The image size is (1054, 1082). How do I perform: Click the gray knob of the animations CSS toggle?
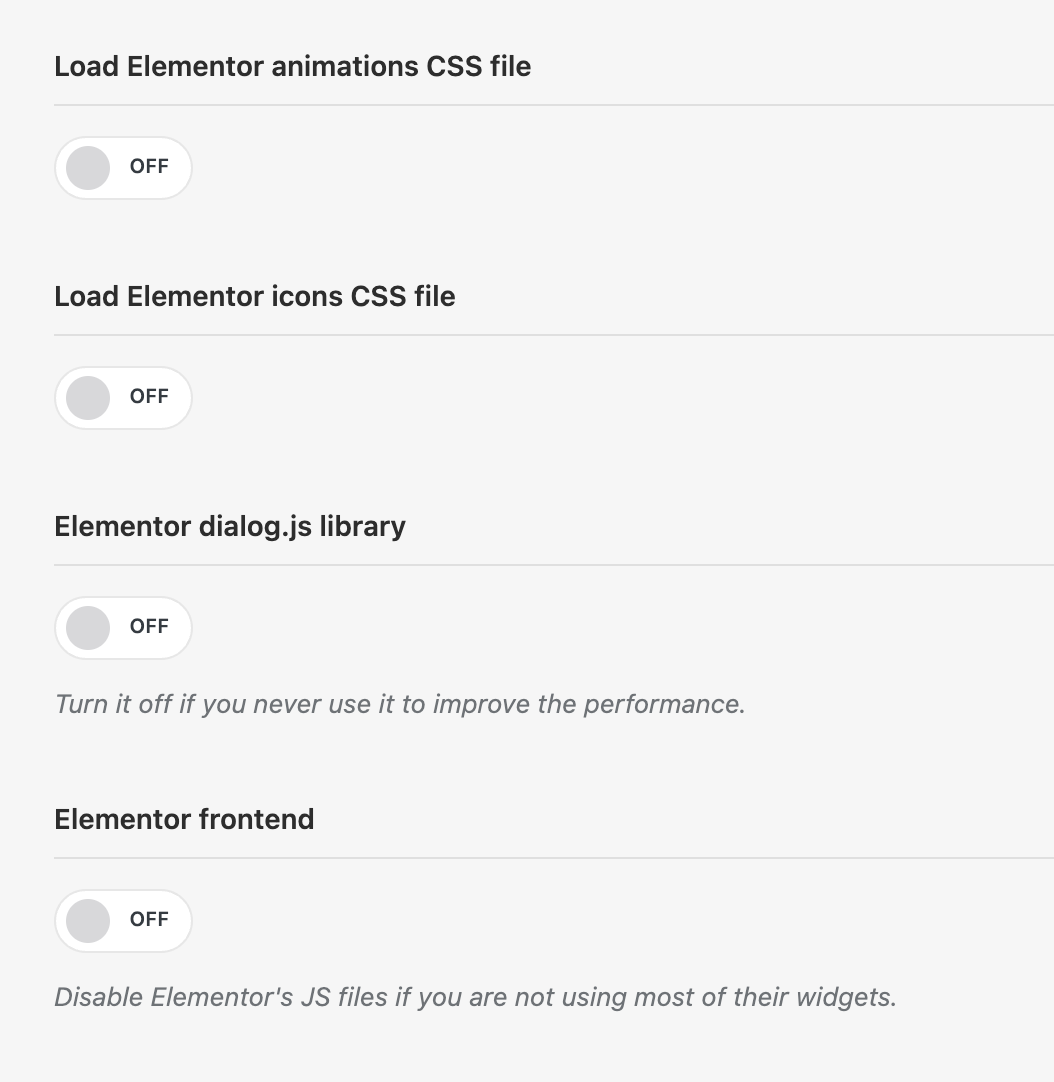coord(88,168)
